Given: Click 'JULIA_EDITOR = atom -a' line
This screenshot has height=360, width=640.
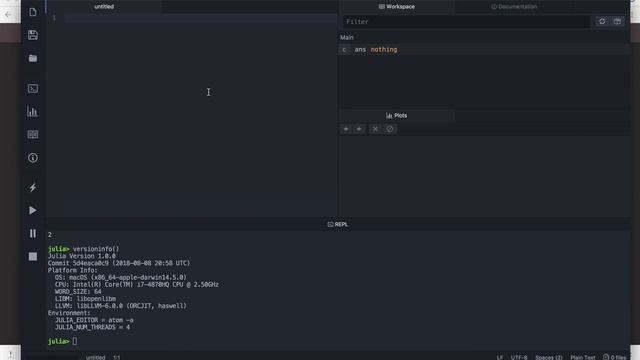Looking at the screenshot, I should (94, 320).
